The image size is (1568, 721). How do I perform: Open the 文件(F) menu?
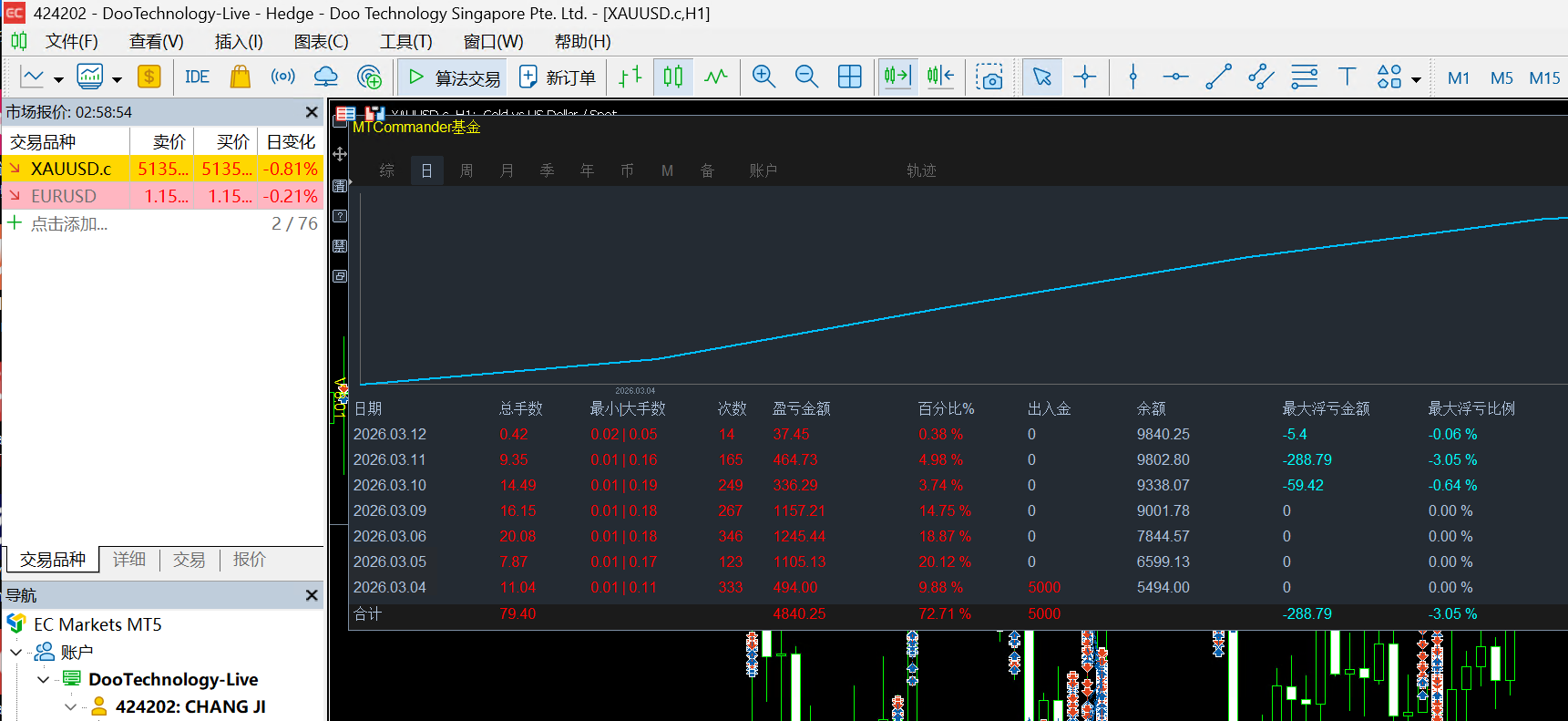72,42
